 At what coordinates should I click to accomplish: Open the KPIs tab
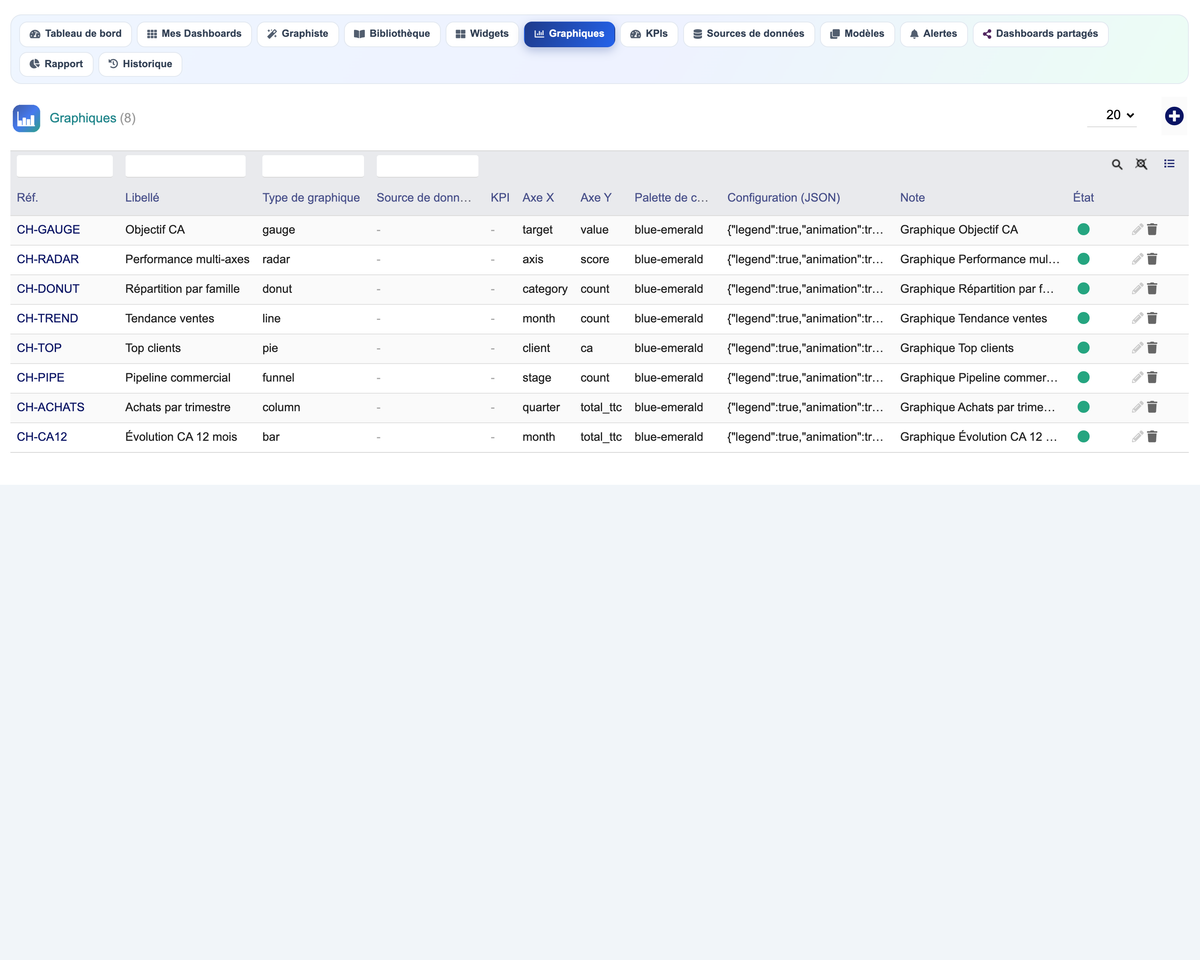coord(649,34)
